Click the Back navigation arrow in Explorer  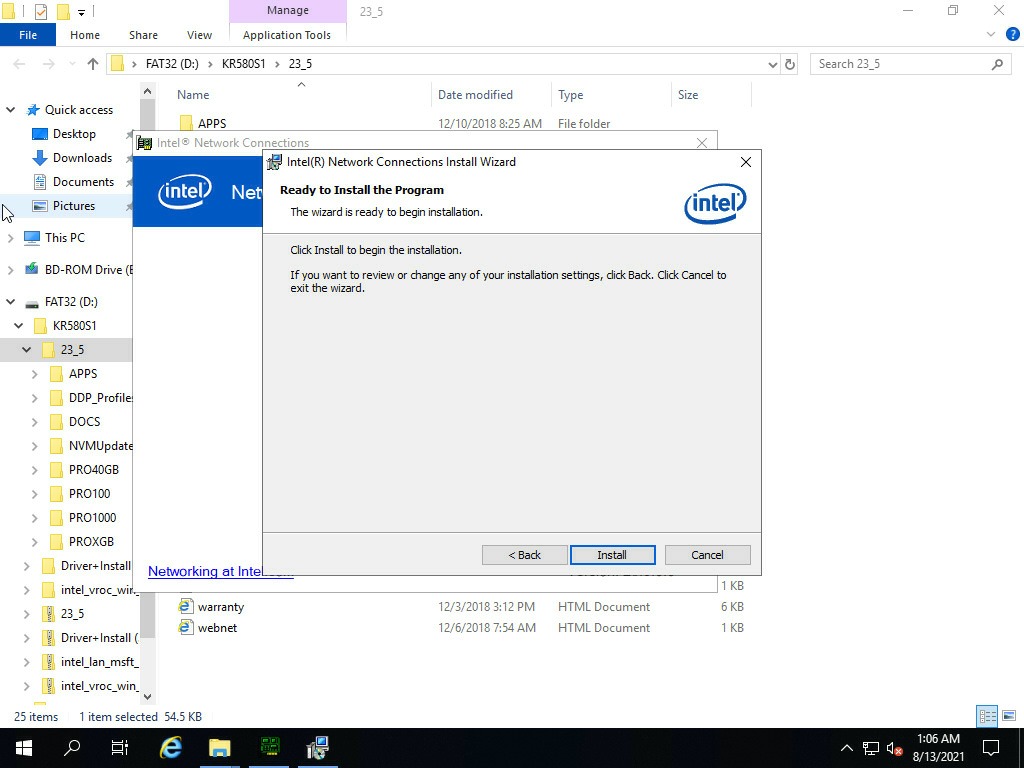pyautogui.click(x=20, y=64)
